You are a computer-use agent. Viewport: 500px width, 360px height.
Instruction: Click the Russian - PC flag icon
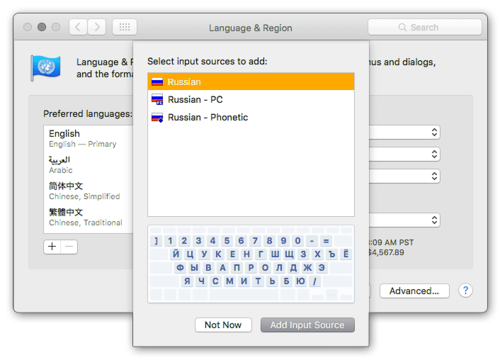[x=157, y=99]
